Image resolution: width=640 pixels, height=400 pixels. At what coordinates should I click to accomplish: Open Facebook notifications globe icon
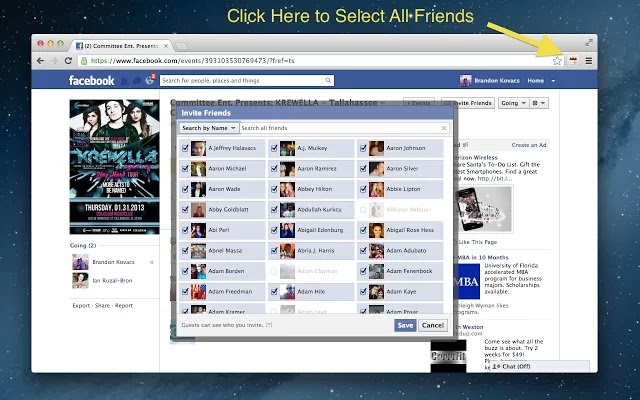149,80
